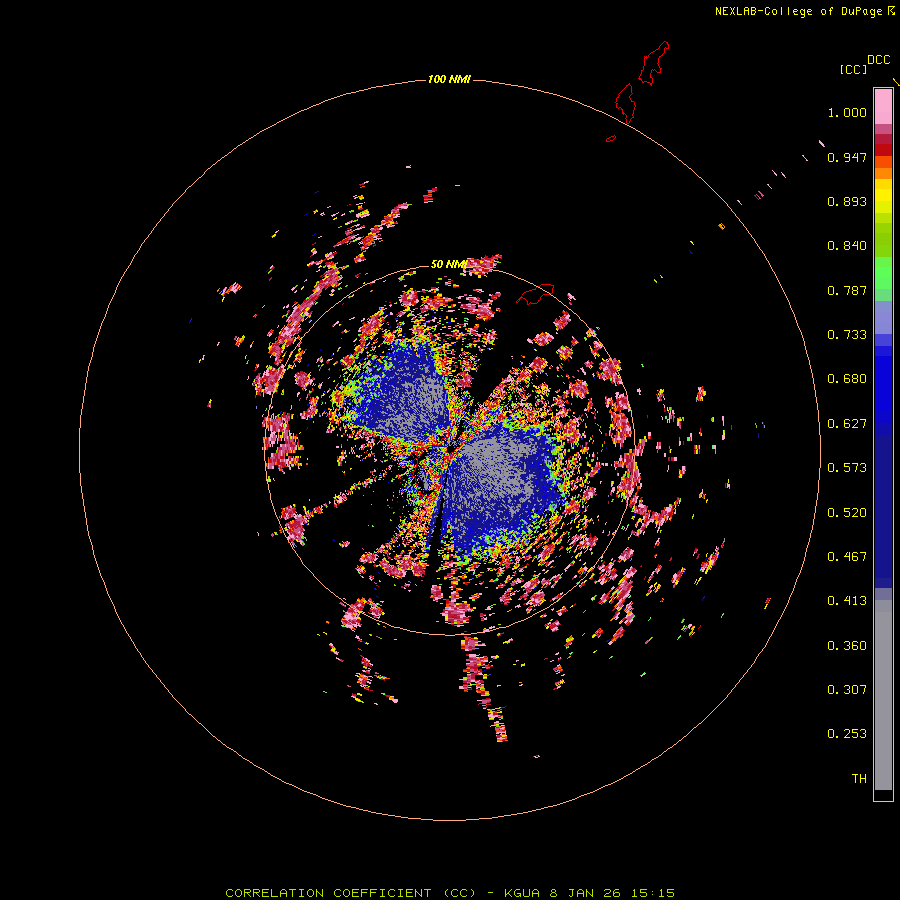This screenshot has width=900, height=900.
Task: Click the gray segment of the color bar
Action: tap(883, 695)
